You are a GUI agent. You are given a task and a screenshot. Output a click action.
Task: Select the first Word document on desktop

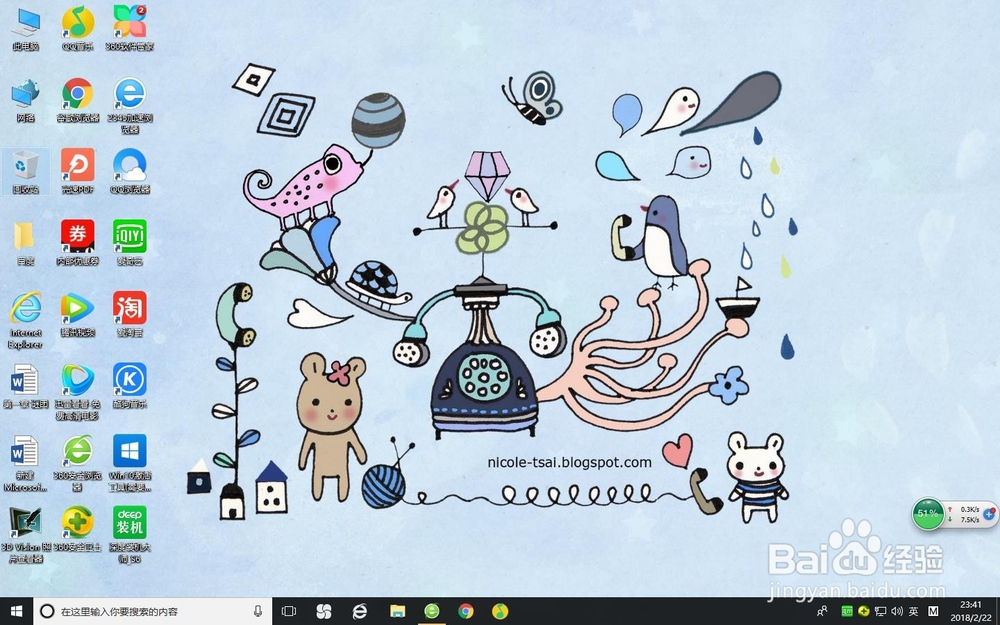26,386
